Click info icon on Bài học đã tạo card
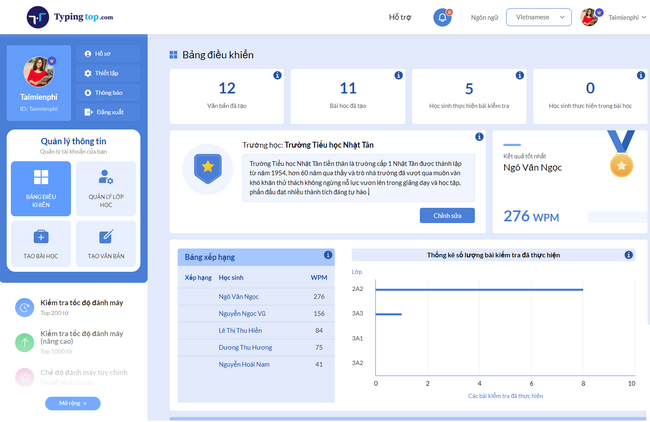 [x=398, y=75]
